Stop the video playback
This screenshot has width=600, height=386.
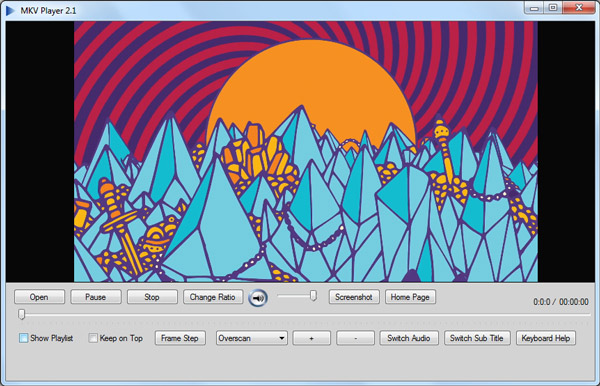[152, 297]
